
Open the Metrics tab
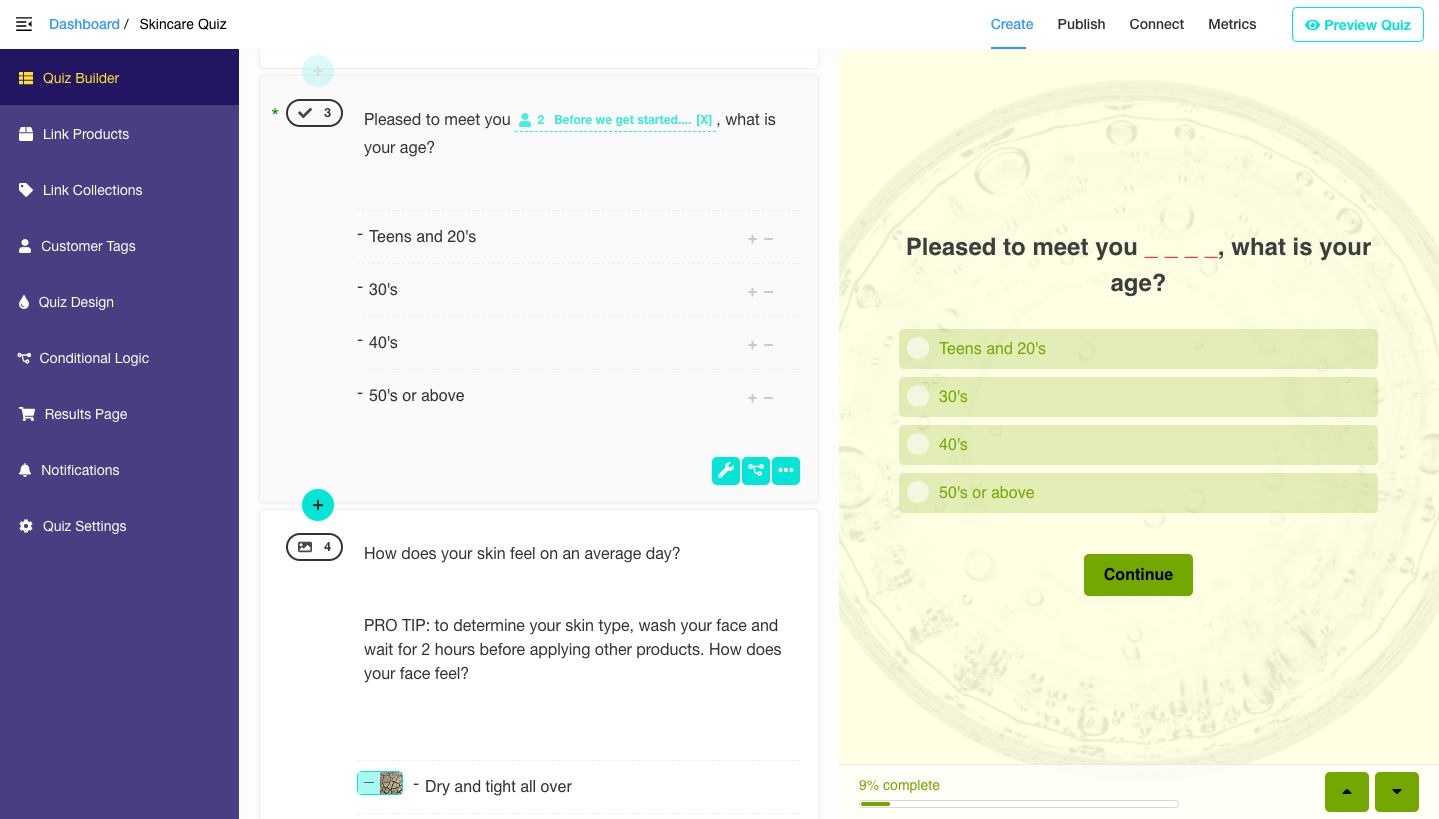click(x=1231, y=24)
